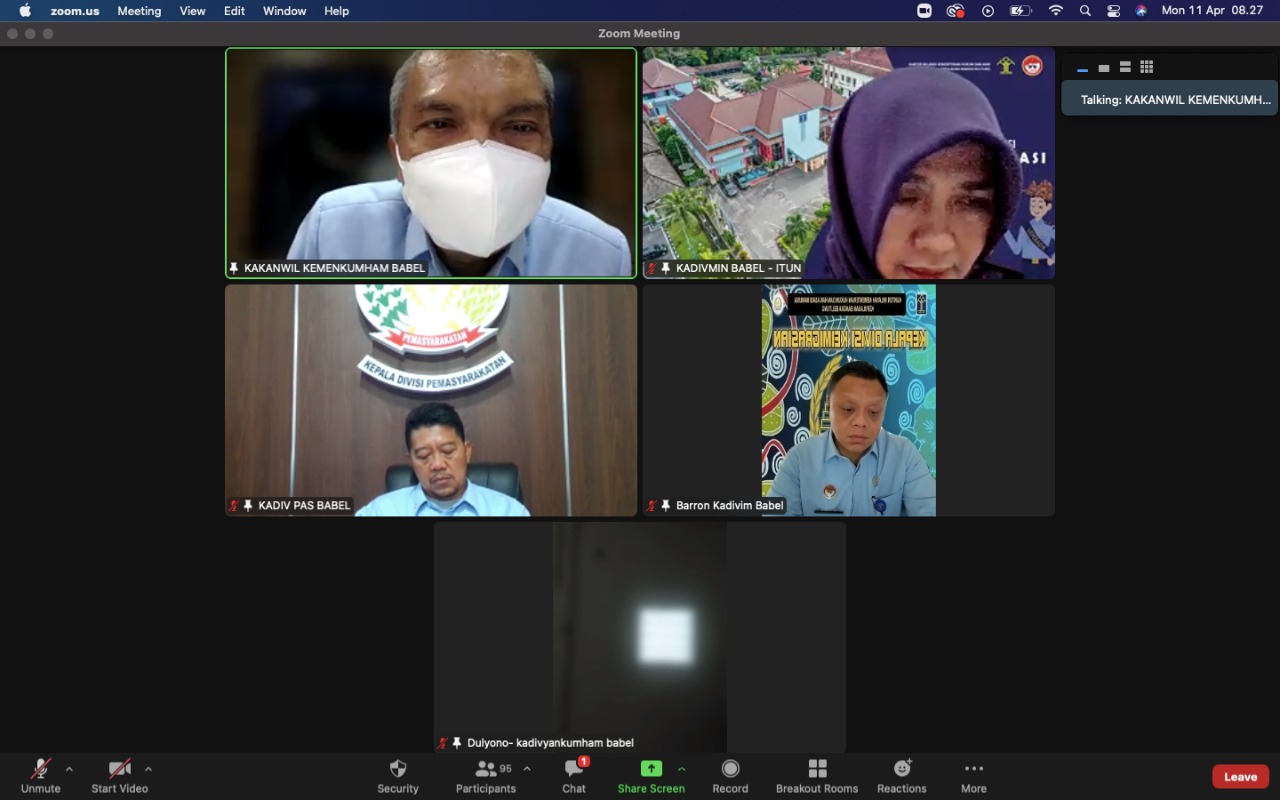This screenshot has width=1280, height=800.
Task: Click the green Share Screen icon
Action: pos(651,769)
